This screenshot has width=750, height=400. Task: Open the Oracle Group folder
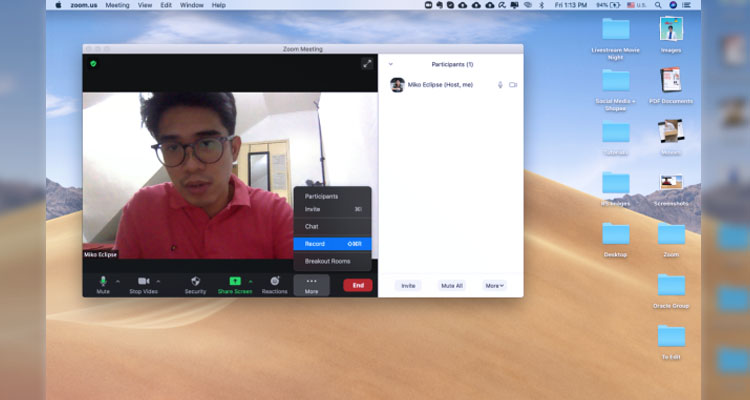(671, 285)
